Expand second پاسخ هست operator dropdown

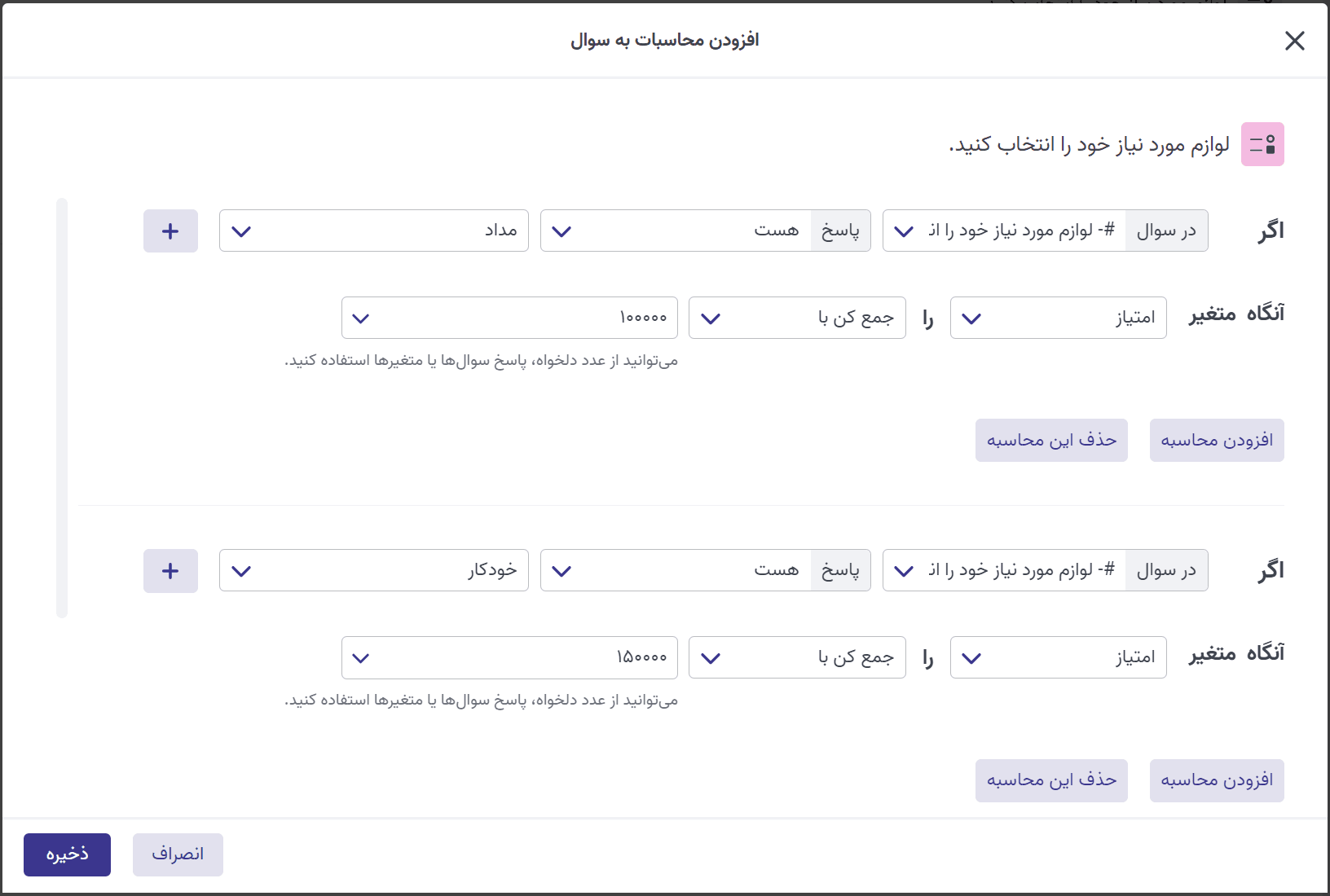(x=705, y=571)
